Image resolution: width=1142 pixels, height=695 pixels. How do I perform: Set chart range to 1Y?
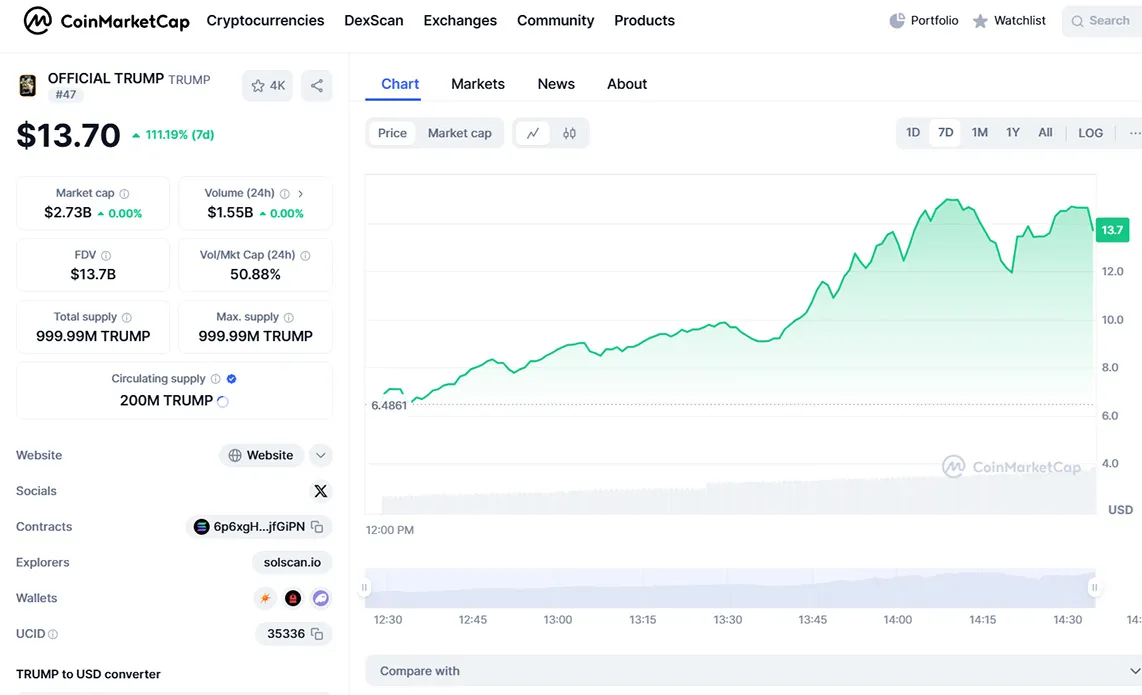coord(1012,133)
